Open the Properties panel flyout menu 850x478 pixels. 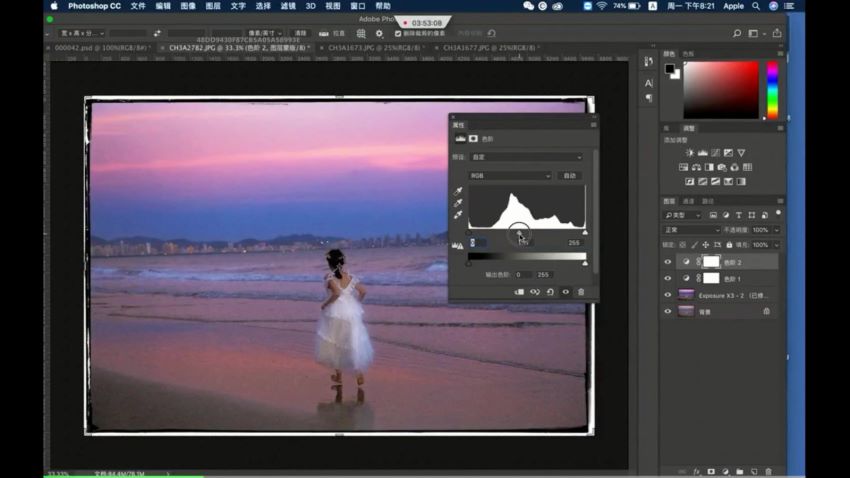pos(594,125)
